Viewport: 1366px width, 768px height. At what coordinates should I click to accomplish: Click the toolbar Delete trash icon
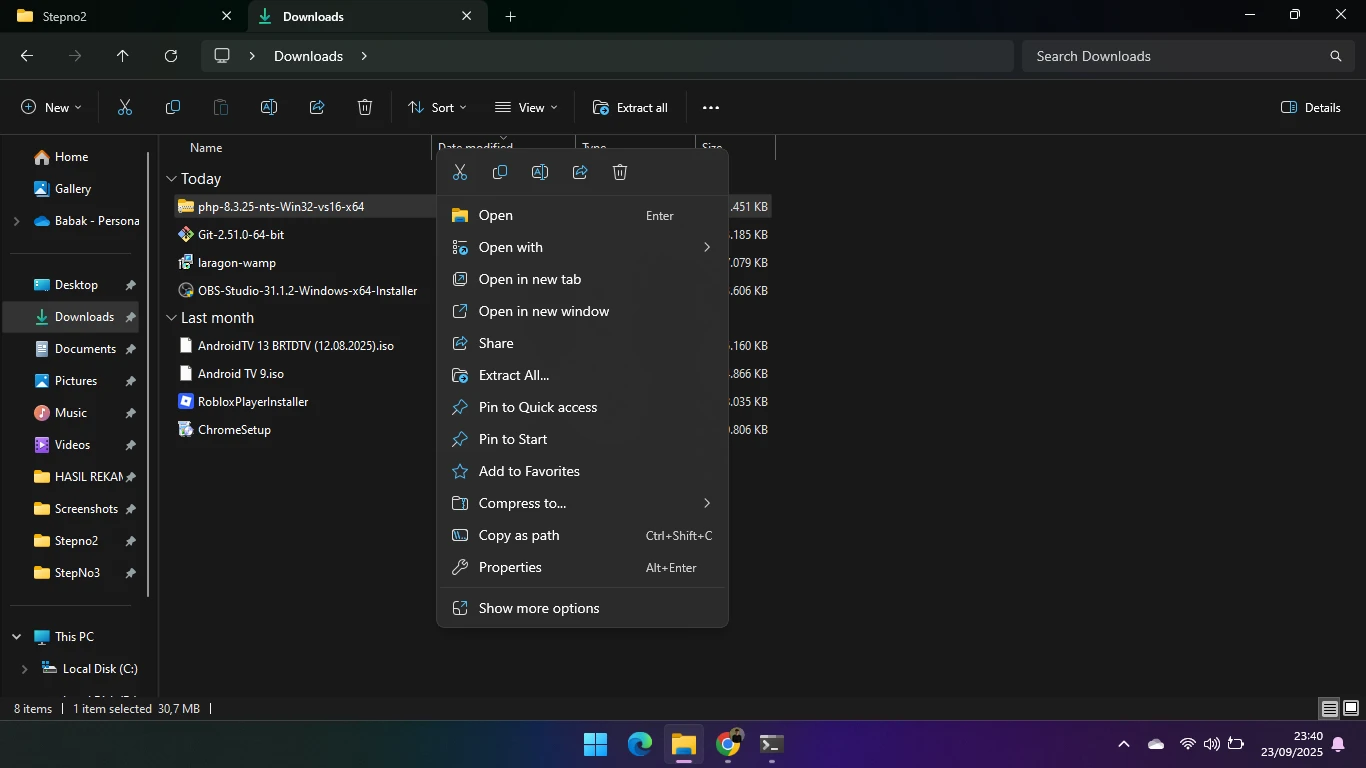pos(365,107)
